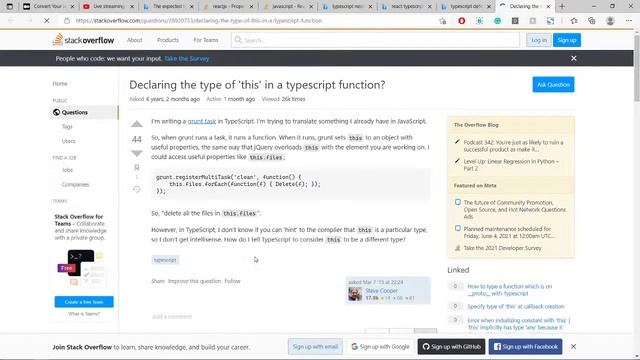
Task: Click Share under the question
Action: (158, 281)
